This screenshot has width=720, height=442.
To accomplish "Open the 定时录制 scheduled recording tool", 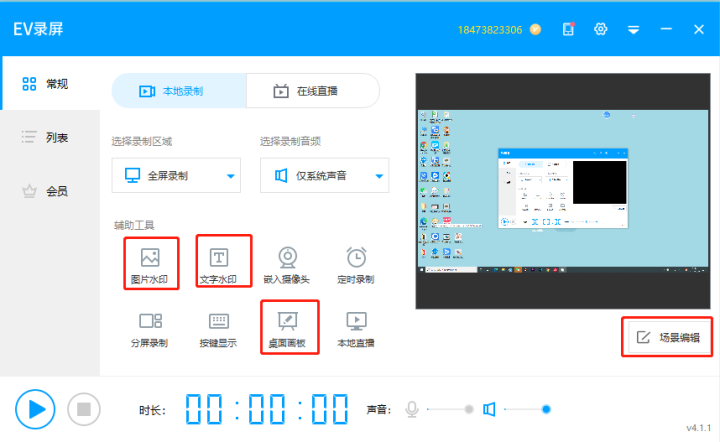I will [356, 265].
